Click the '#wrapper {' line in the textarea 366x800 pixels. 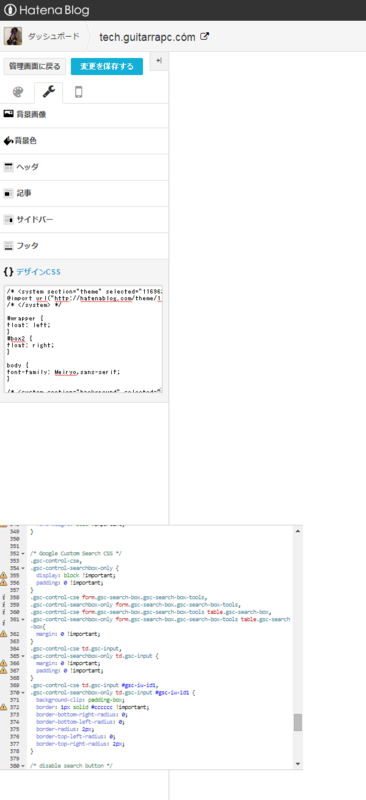click(26, 317)
